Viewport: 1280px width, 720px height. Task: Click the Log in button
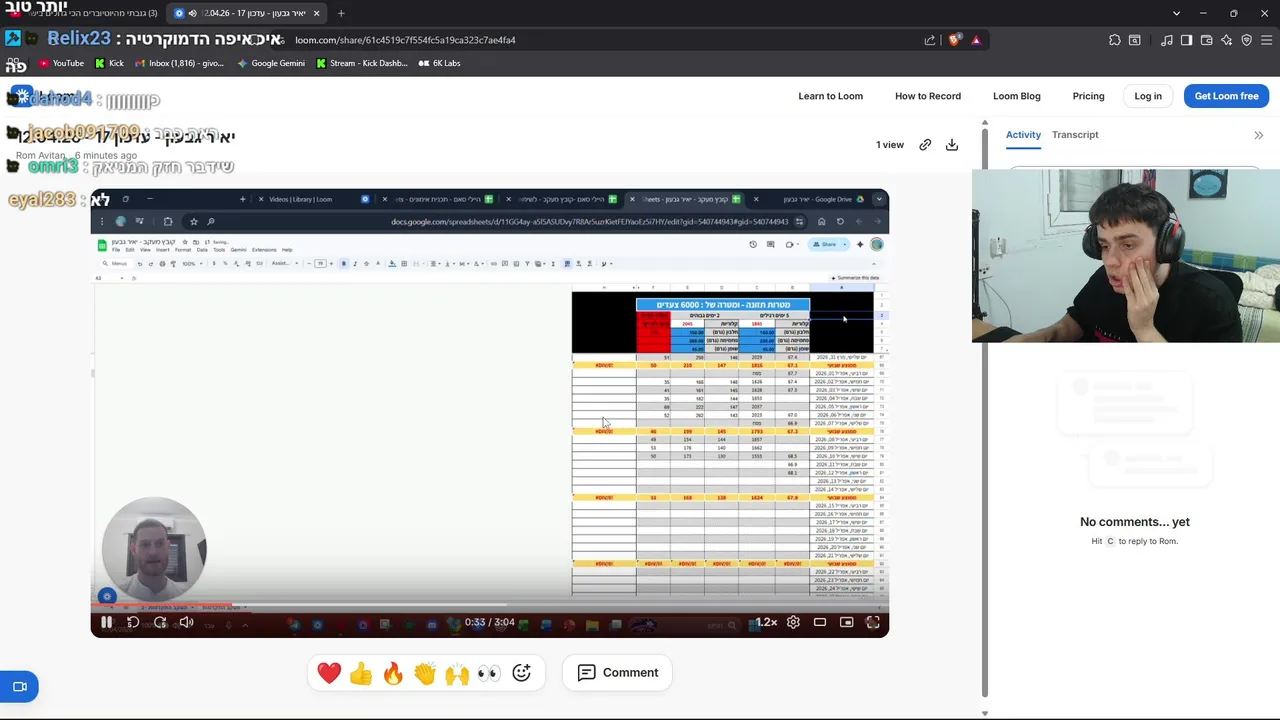coord(1148,96)
